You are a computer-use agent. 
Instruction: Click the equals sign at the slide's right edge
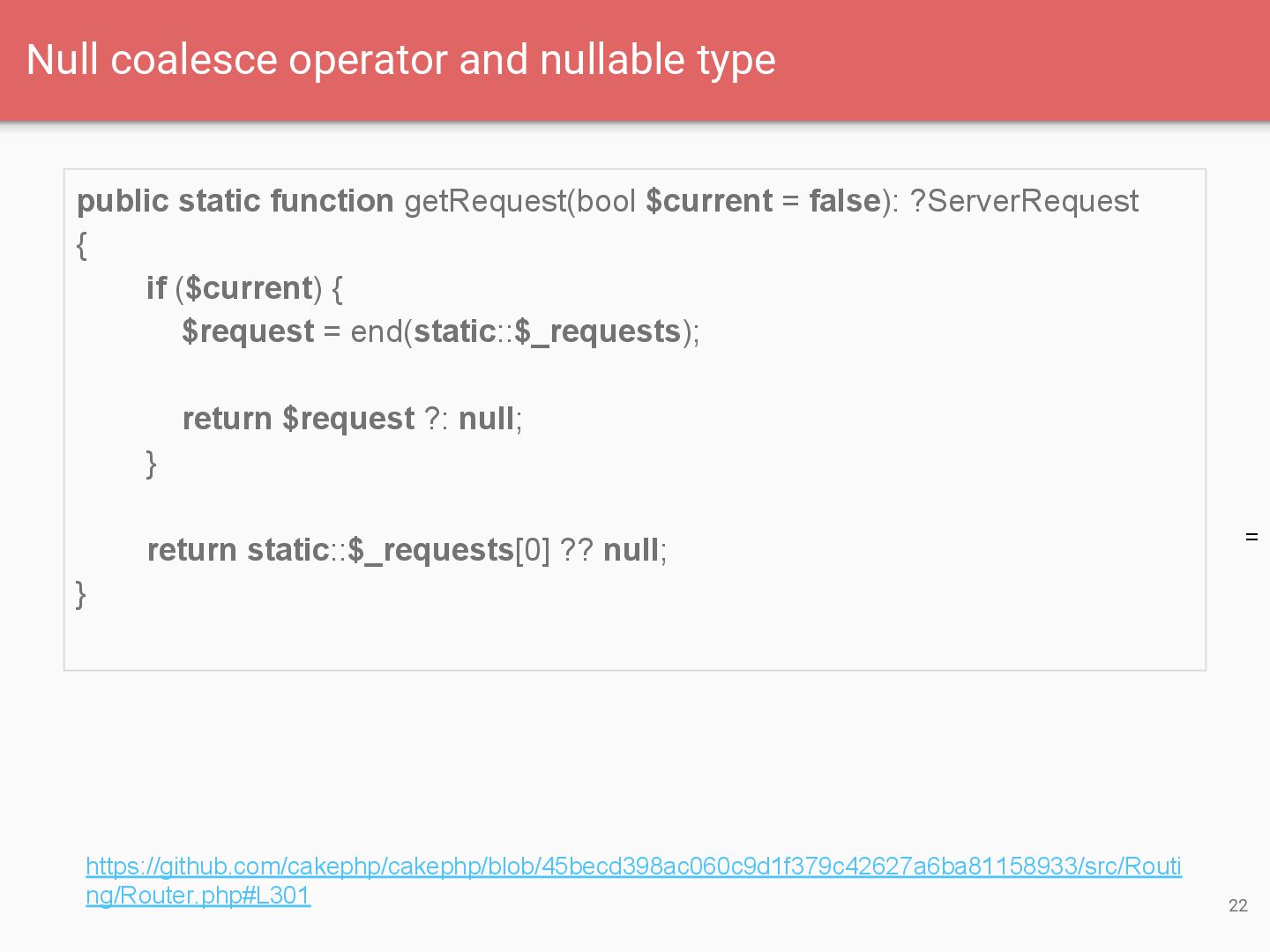[1251, 537]
